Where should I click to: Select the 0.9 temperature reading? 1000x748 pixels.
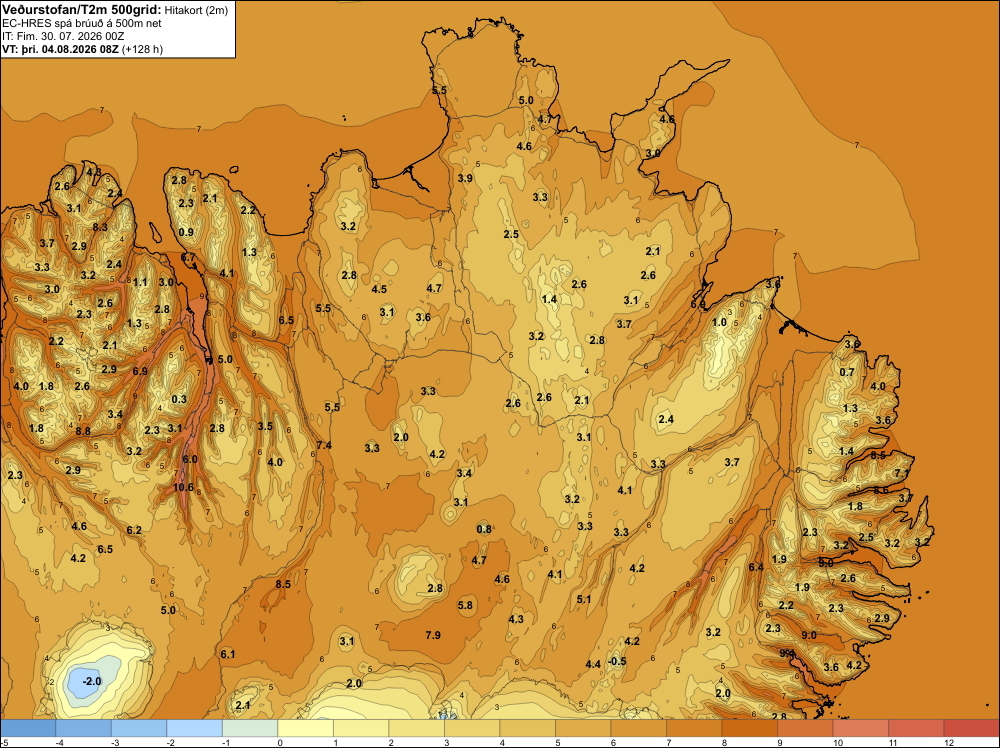(186, 232)
